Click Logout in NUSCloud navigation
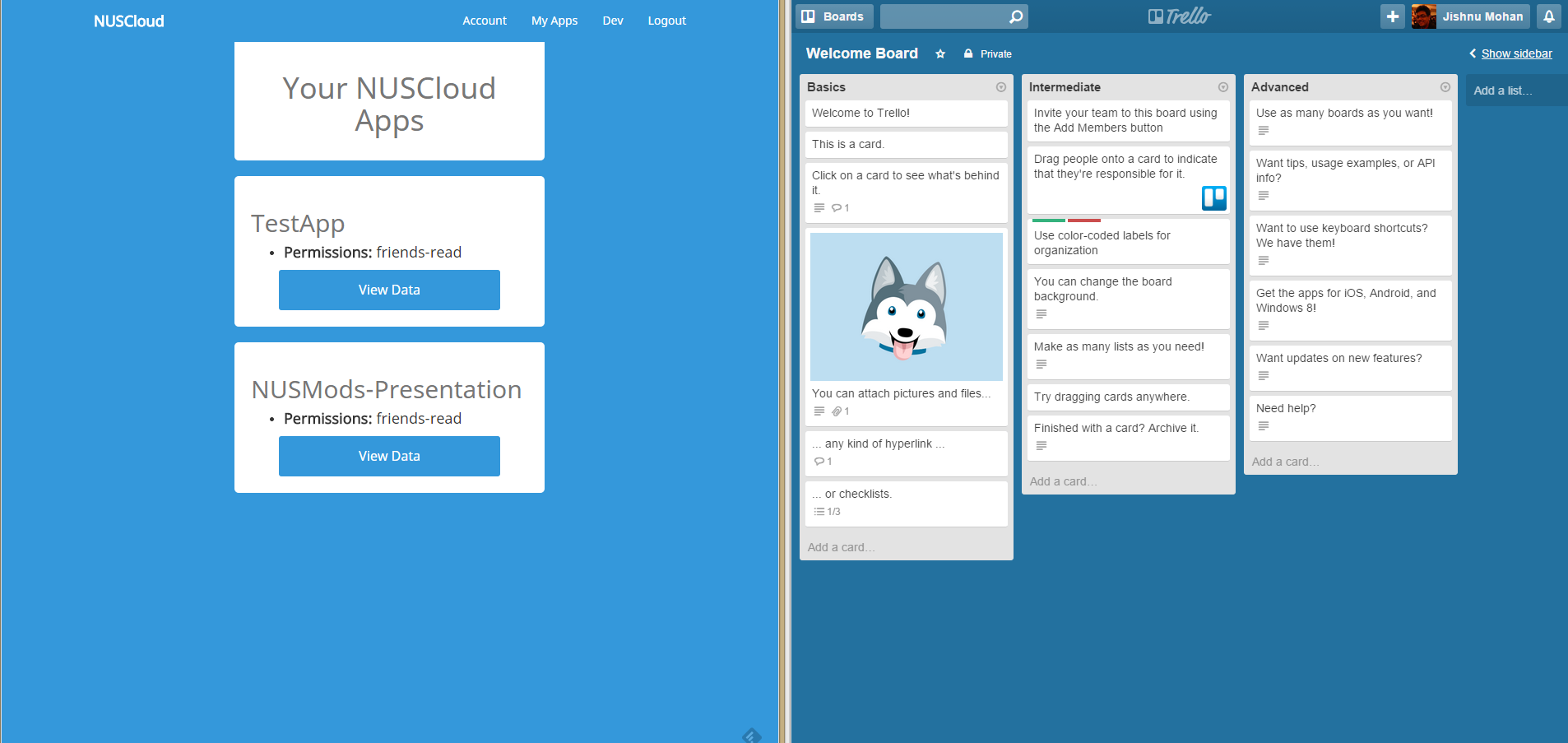 click(666, 21)
